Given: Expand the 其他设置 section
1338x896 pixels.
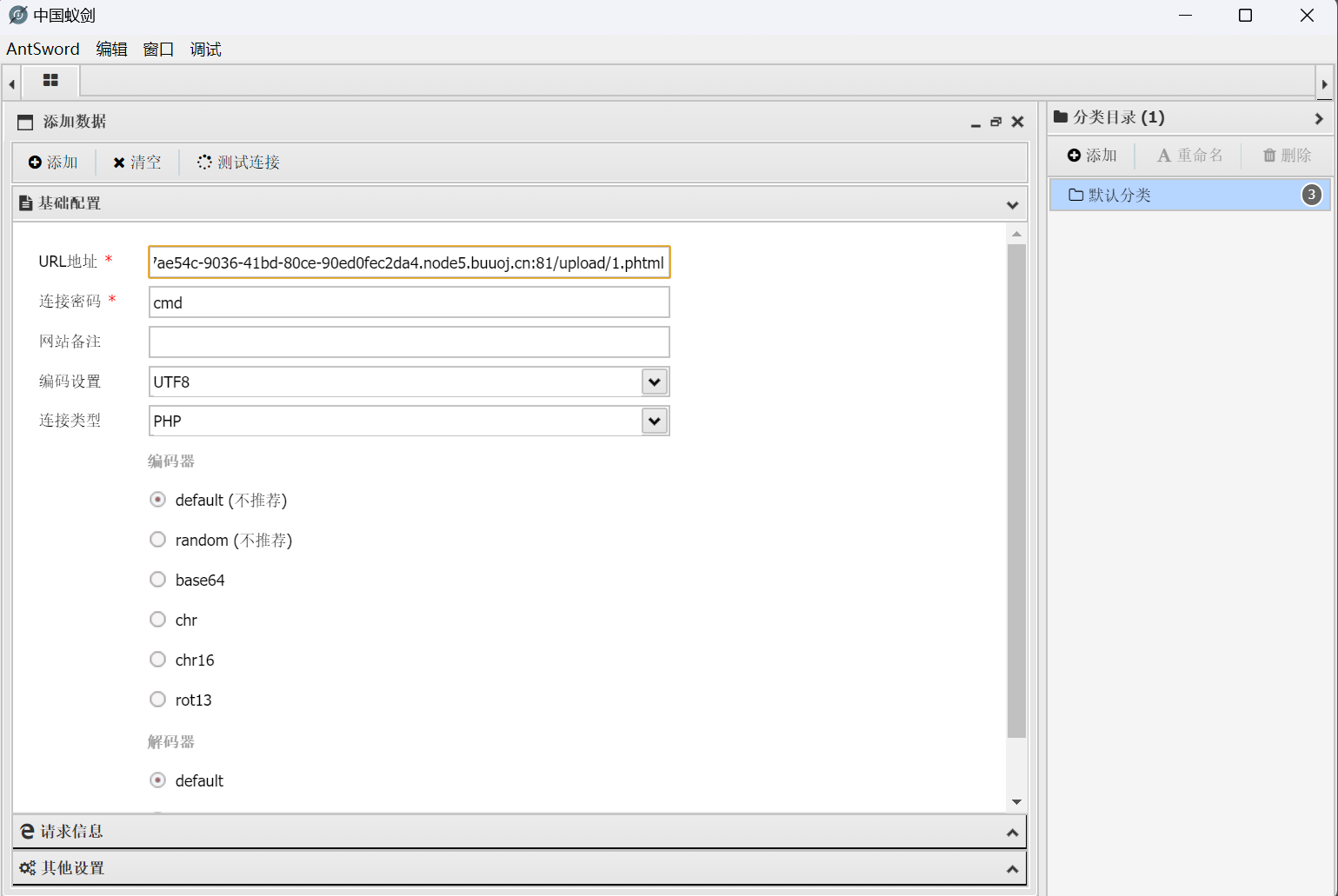Looking at the screenshot, I should coord(1012,869).
